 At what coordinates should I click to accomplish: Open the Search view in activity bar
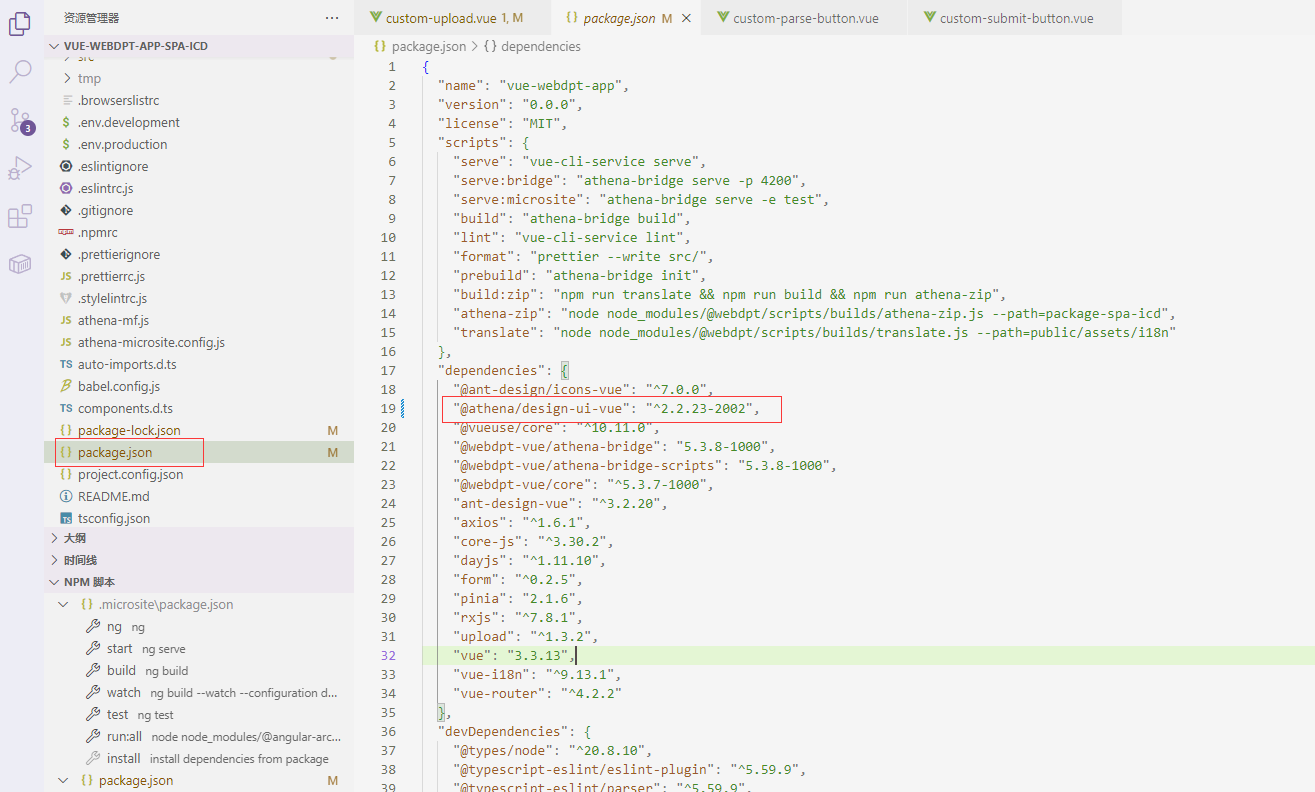[x=20, y=71]
